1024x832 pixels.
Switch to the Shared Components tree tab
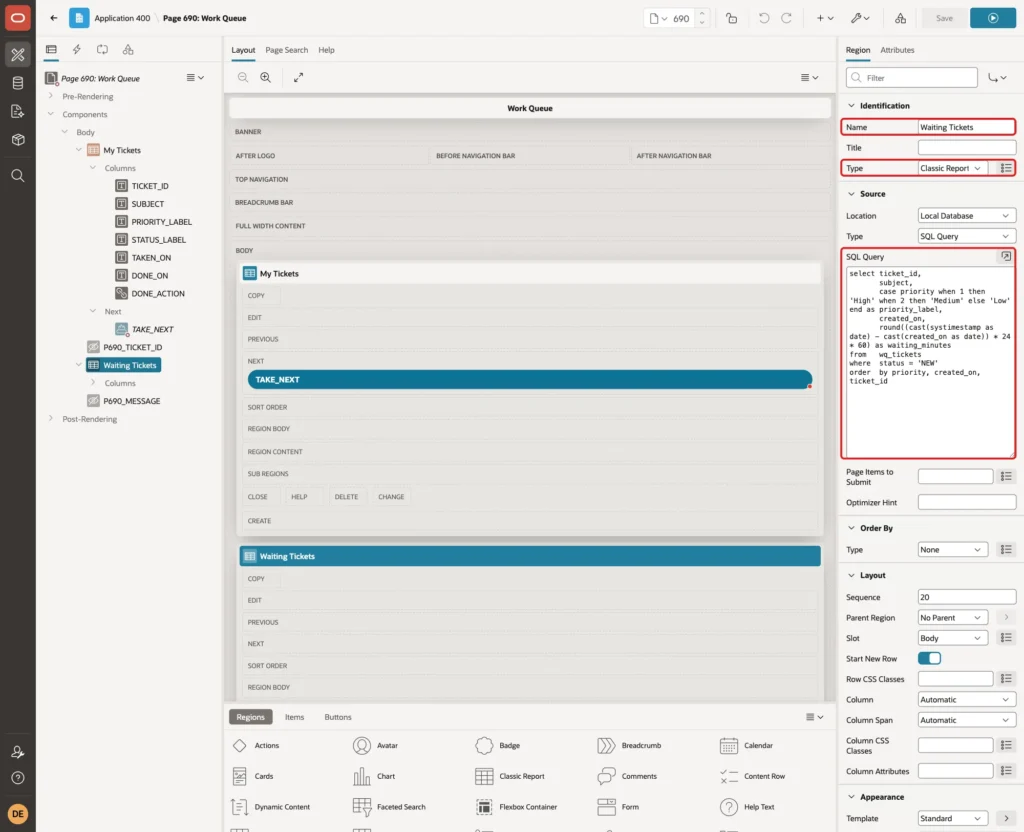click(x=128, y=50)
